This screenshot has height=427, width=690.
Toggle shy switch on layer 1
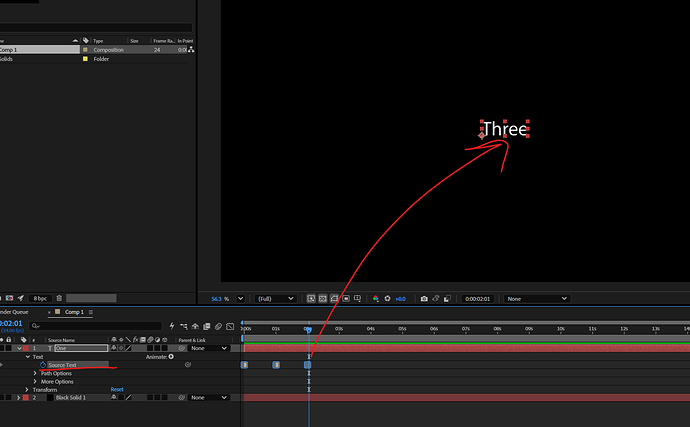(114, 348)
